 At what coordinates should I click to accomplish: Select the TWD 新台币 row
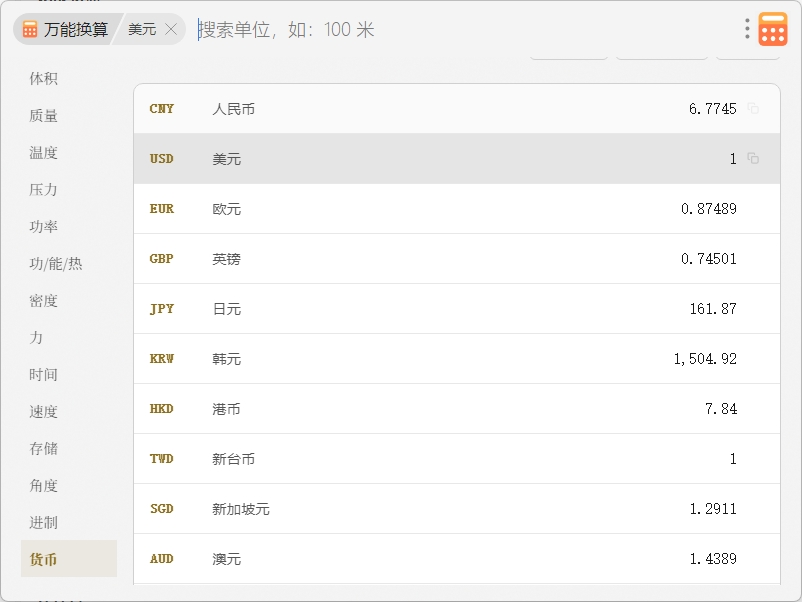point(457,459)
